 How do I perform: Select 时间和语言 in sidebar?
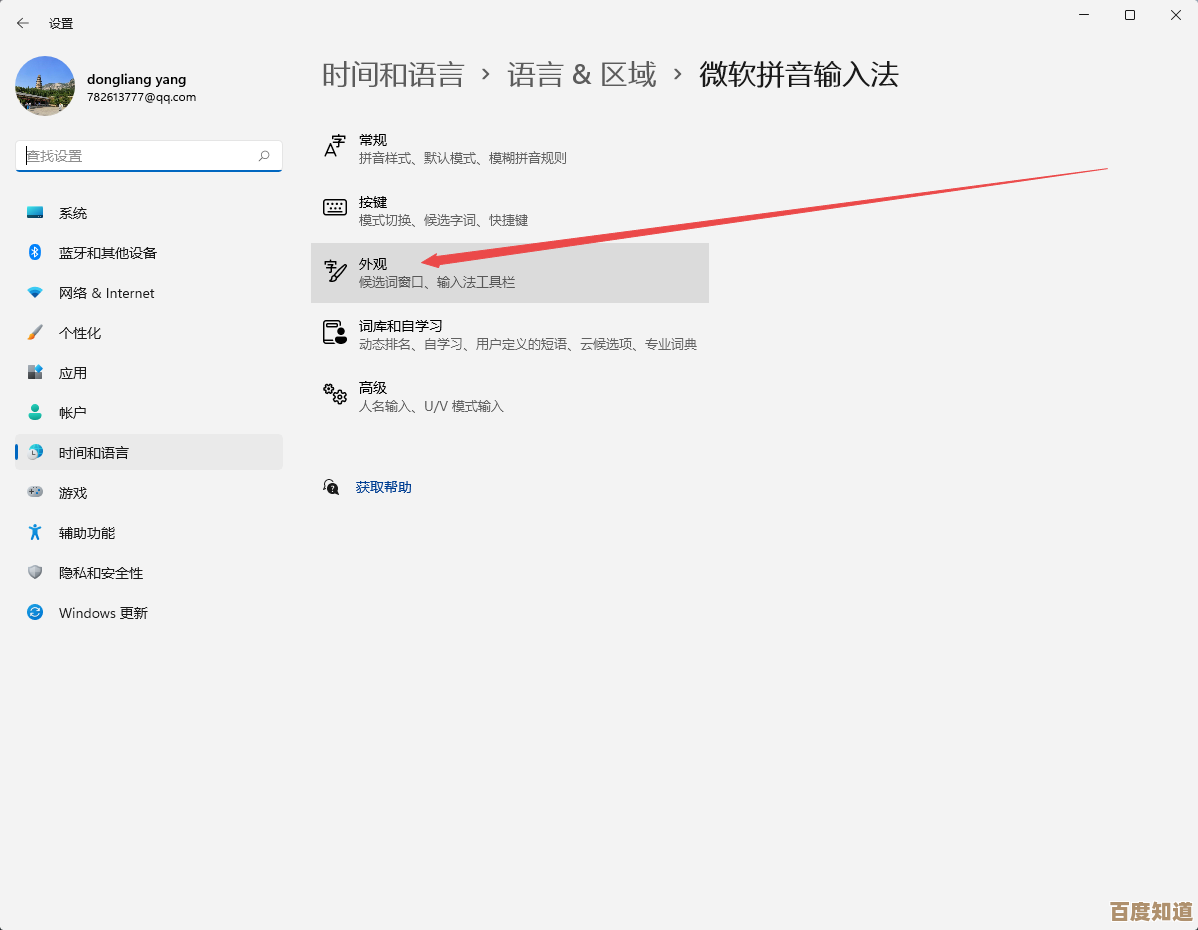click(x=93, y=453)
